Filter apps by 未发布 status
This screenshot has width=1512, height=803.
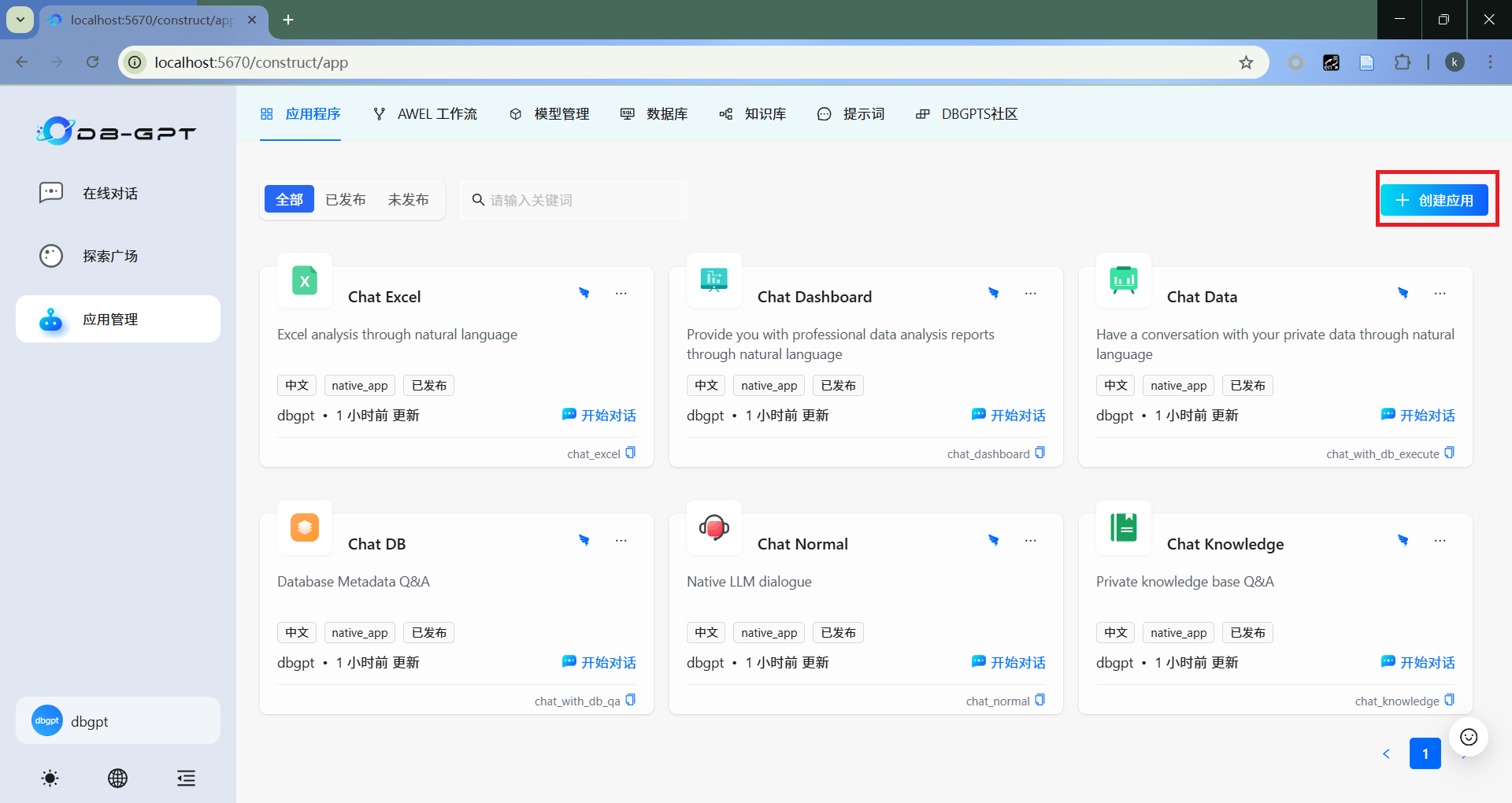[408, 200]
